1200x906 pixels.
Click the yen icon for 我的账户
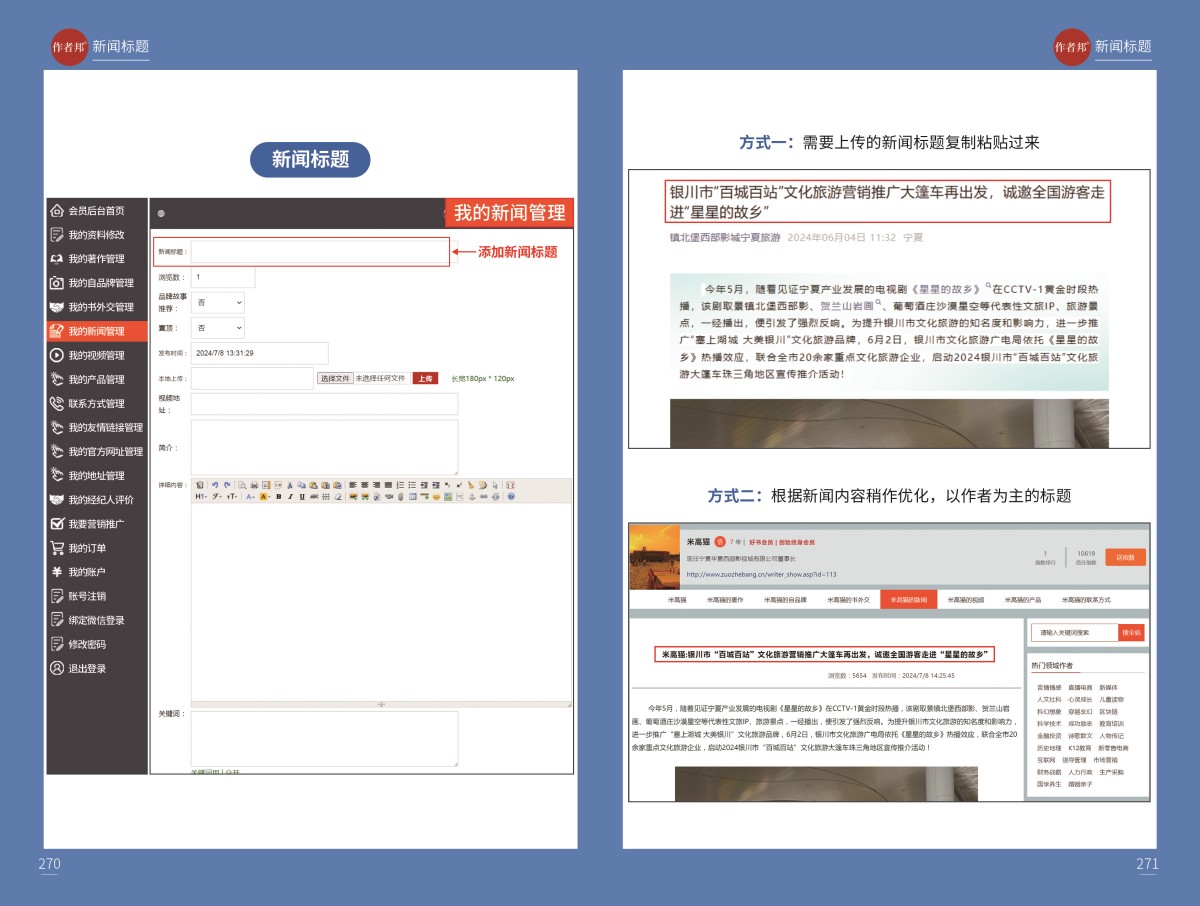click(x=57, y=572)
